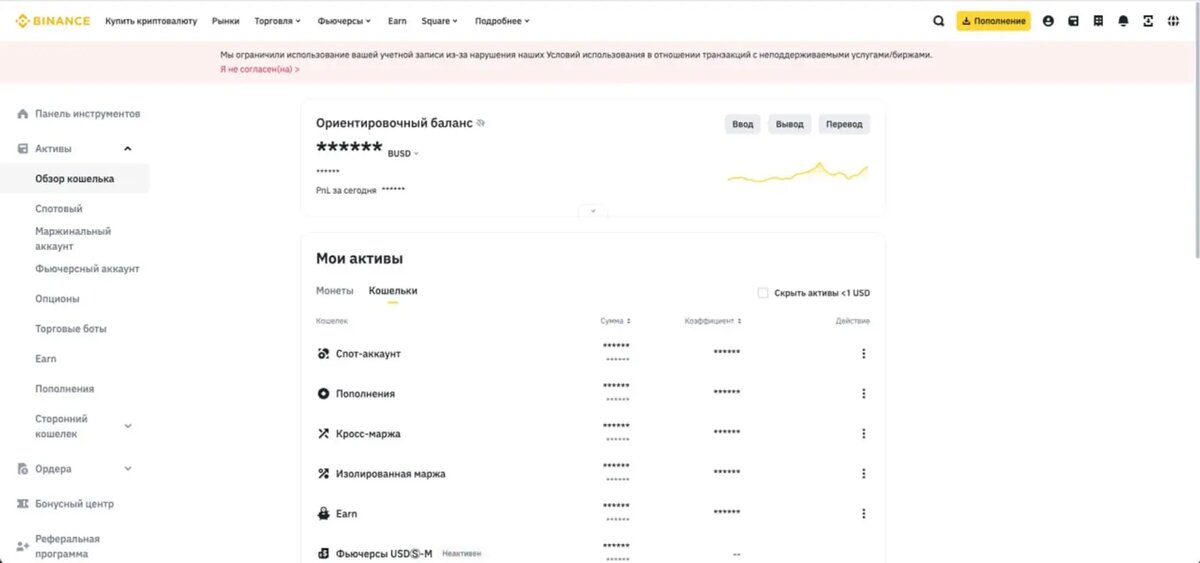The image size is (1200, 563).
Task: Open the notifications bell icon
Action: (1123, 21)
